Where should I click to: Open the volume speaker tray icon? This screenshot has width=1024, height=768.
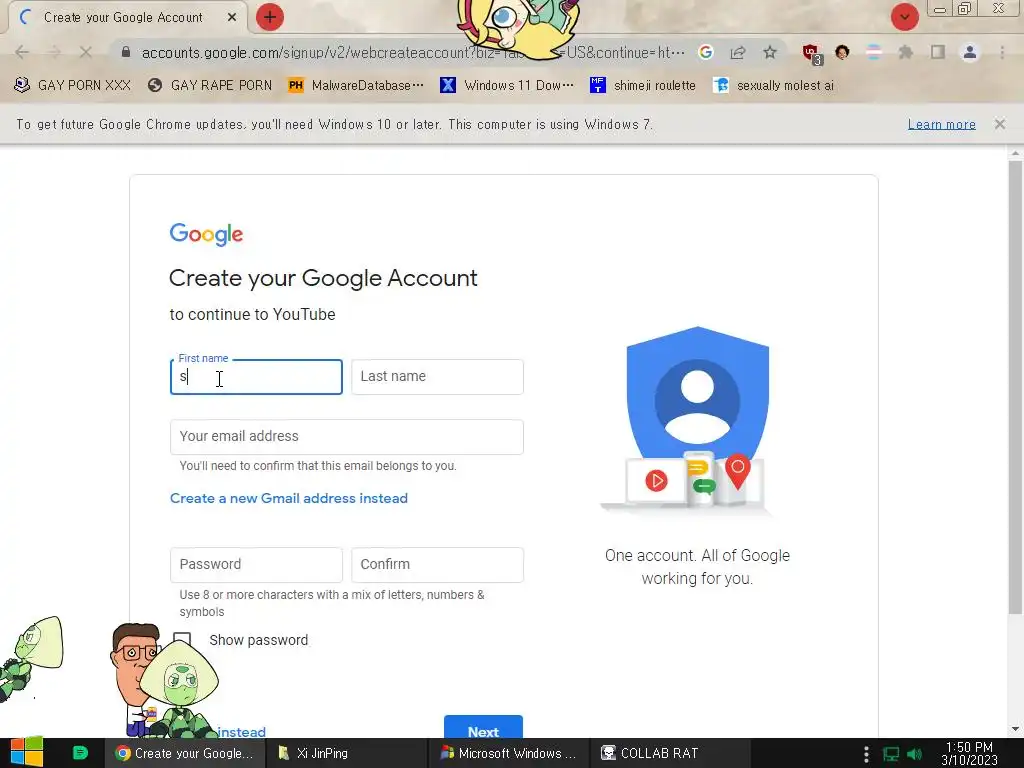(915, 754)
